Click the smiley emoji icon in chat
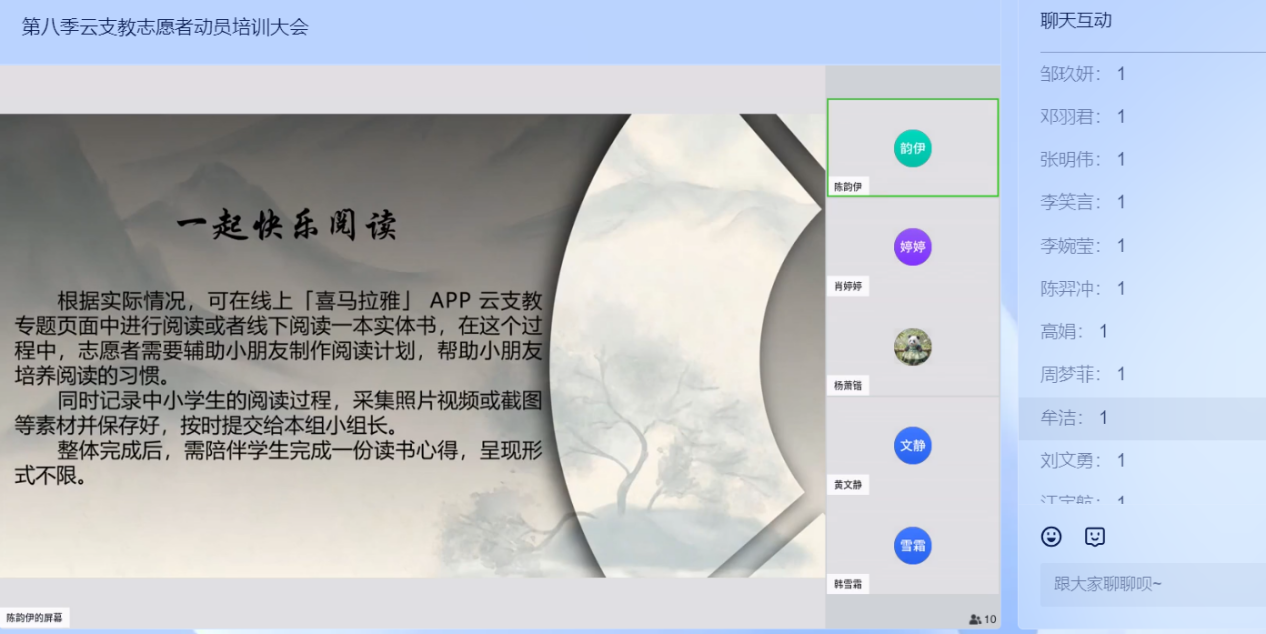This screenshot has width=1266, height=634. pos(1051,537)
